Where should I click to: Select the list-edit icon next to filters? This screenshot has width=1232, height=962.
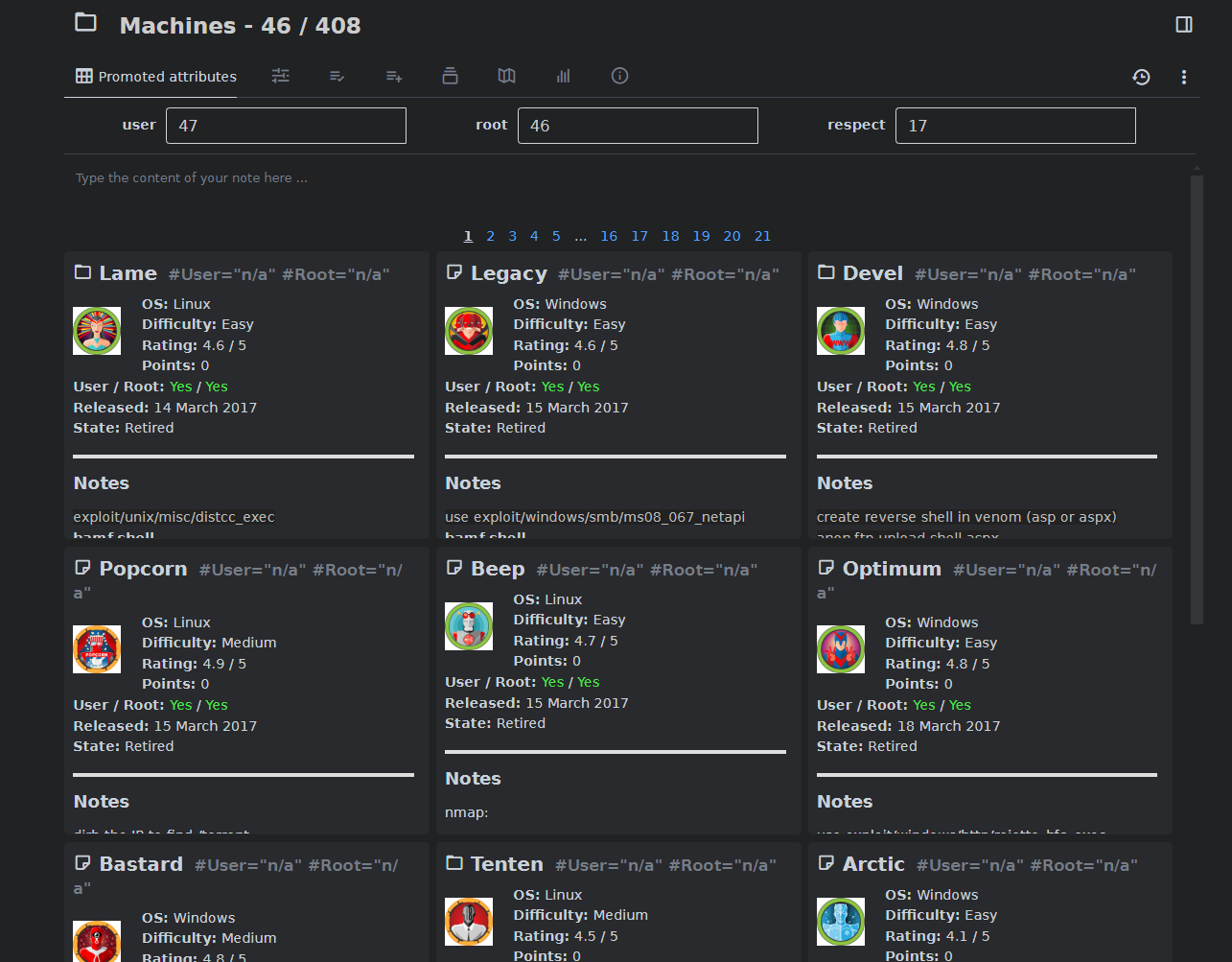pos(337,76)
